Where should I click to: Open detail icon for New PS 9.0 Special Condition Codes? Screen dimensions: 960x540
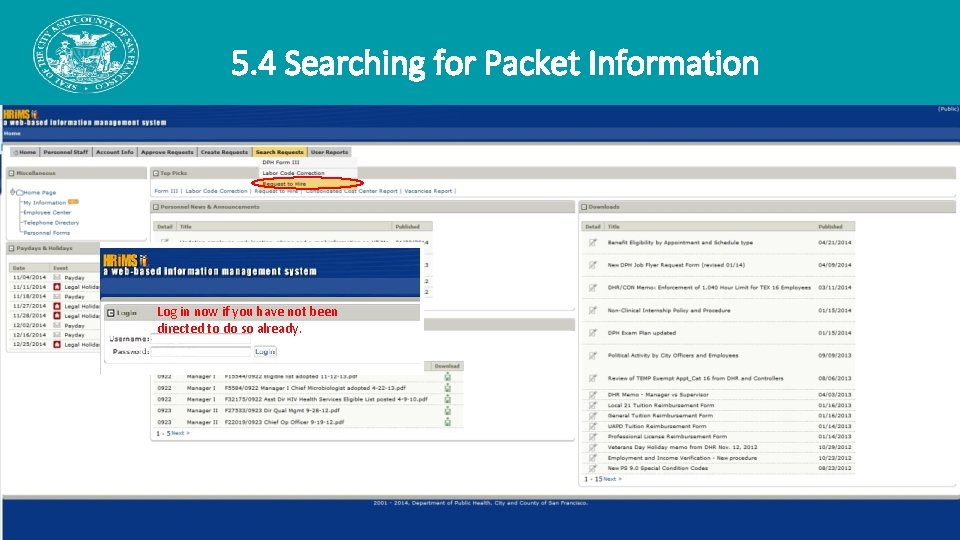click(593, 468)
